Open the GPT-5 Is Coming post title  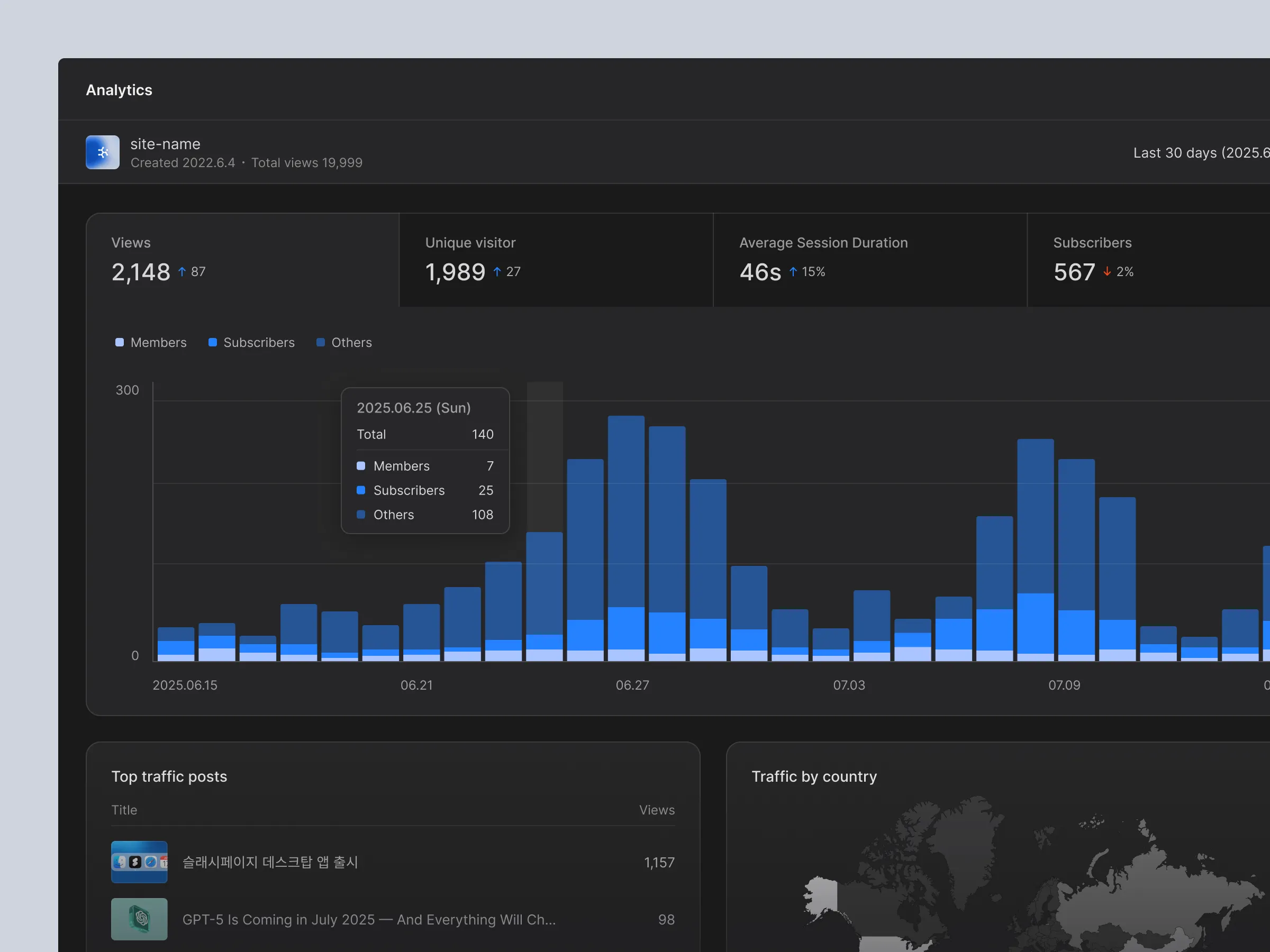[369, 919]
